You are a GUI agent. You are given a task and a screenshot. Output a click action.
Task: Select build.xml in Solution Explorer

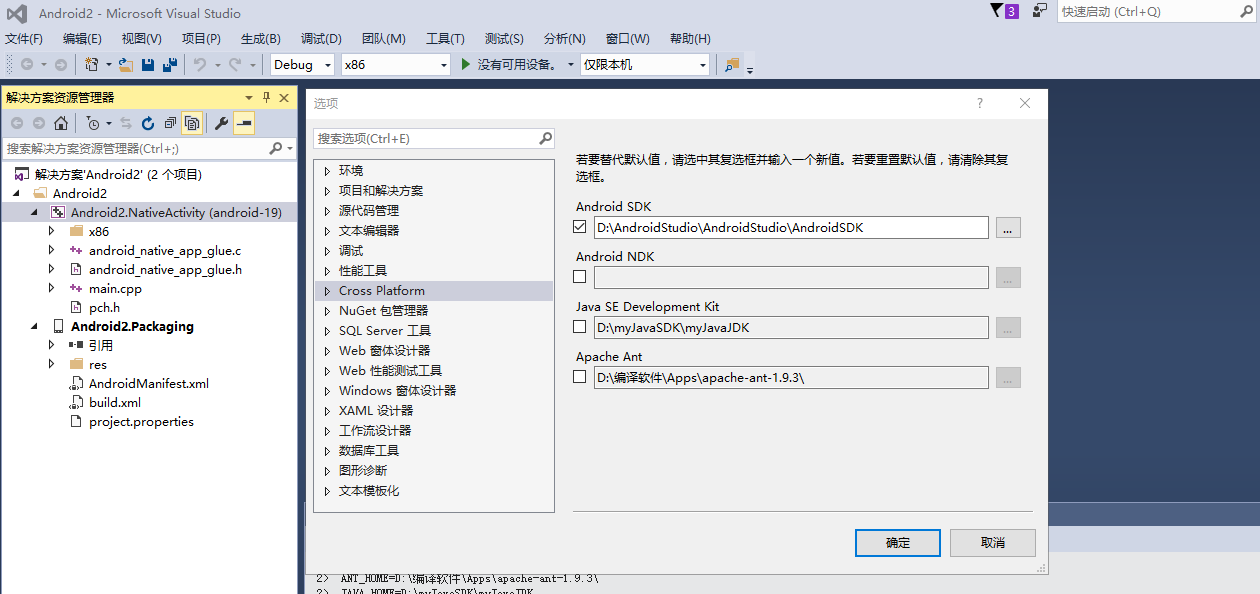[115, 403]
